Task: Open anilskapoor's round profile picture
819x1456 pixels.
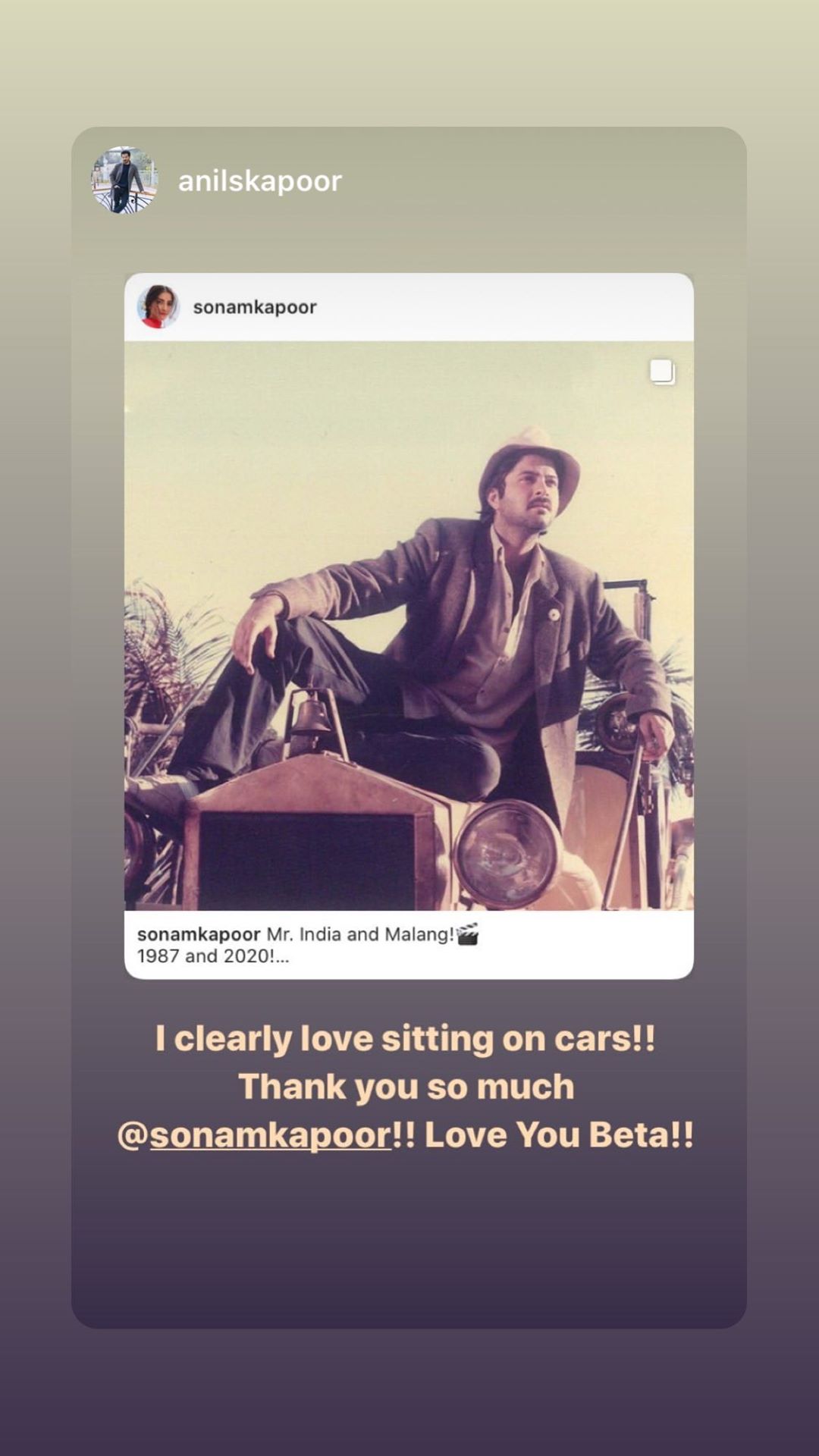Action: (124, 180)
